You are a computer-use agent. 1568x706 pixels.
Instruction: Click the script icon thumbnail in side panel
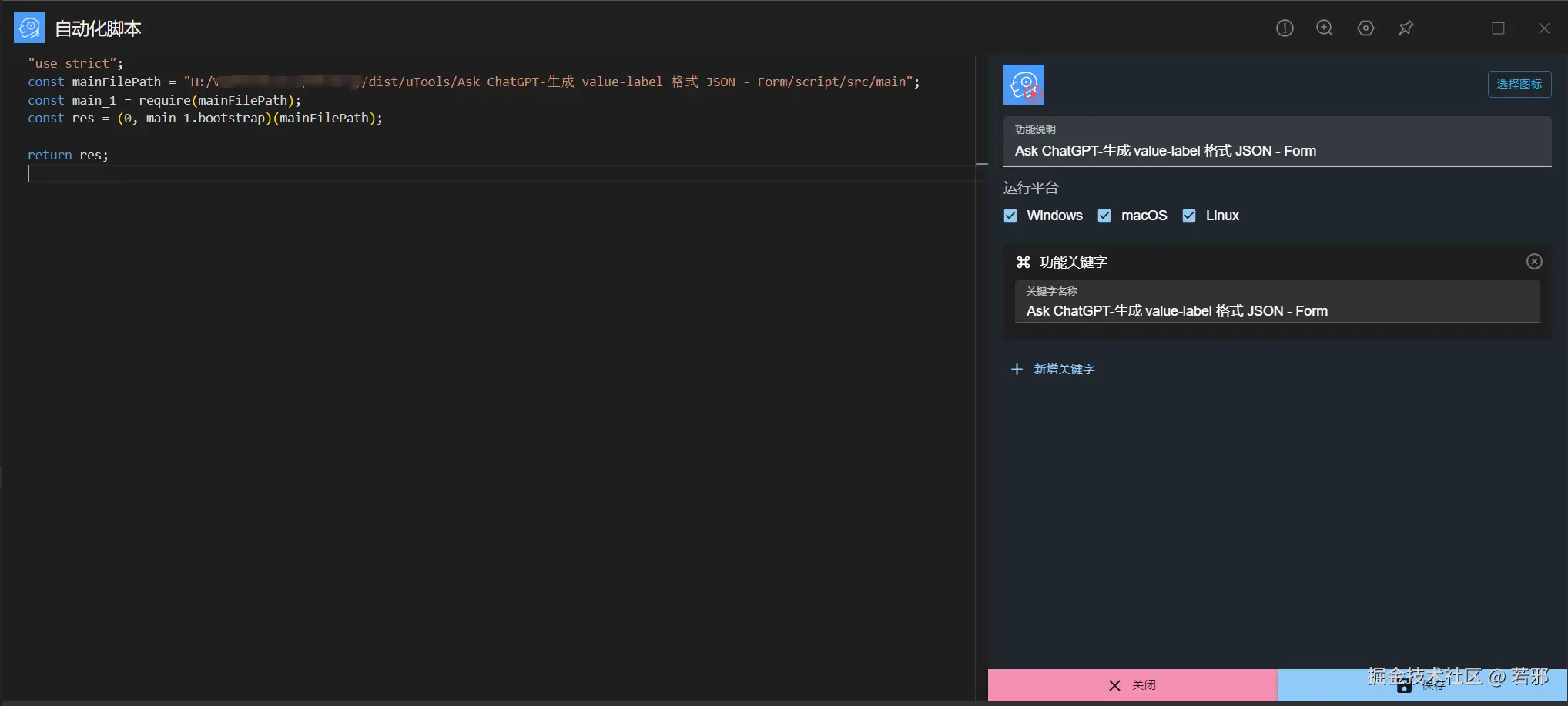tap(1024, 85)
